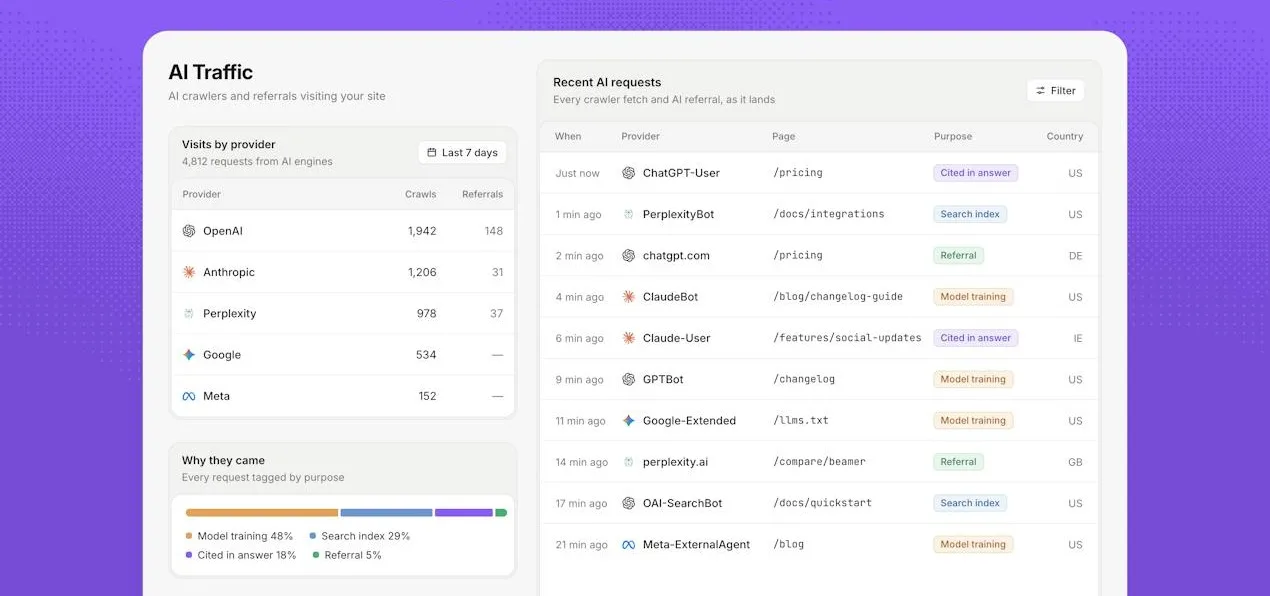
Task: Sort by the Purpose column header
Action: coord(953,136)
